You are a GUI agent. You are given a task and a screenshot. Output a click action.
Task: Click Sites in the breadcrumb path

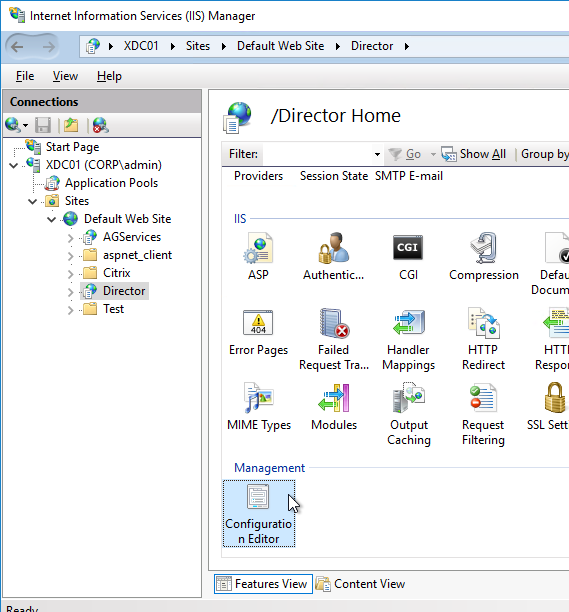(198, 46)
